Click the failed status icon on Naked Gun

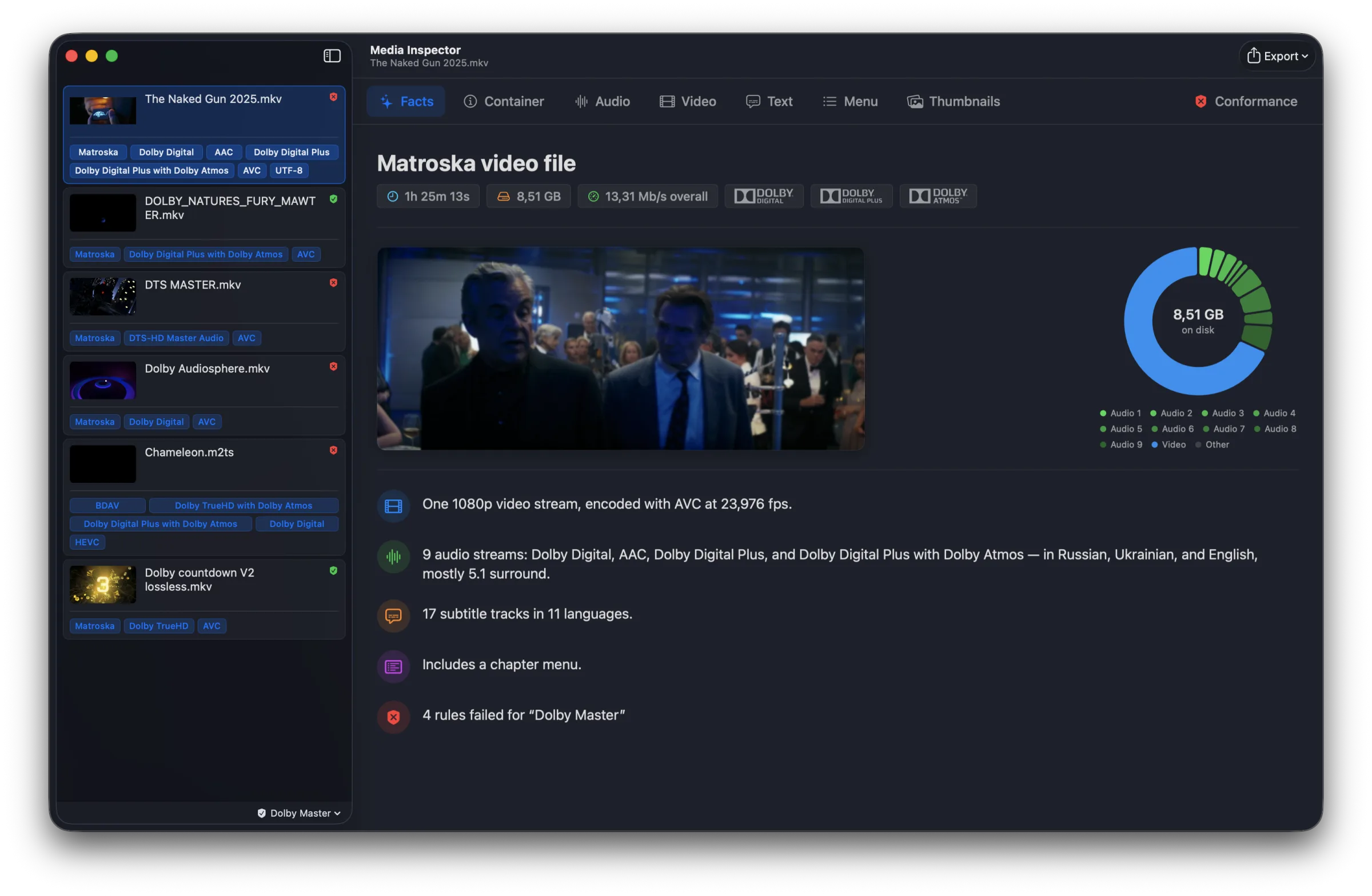(333, 97)
